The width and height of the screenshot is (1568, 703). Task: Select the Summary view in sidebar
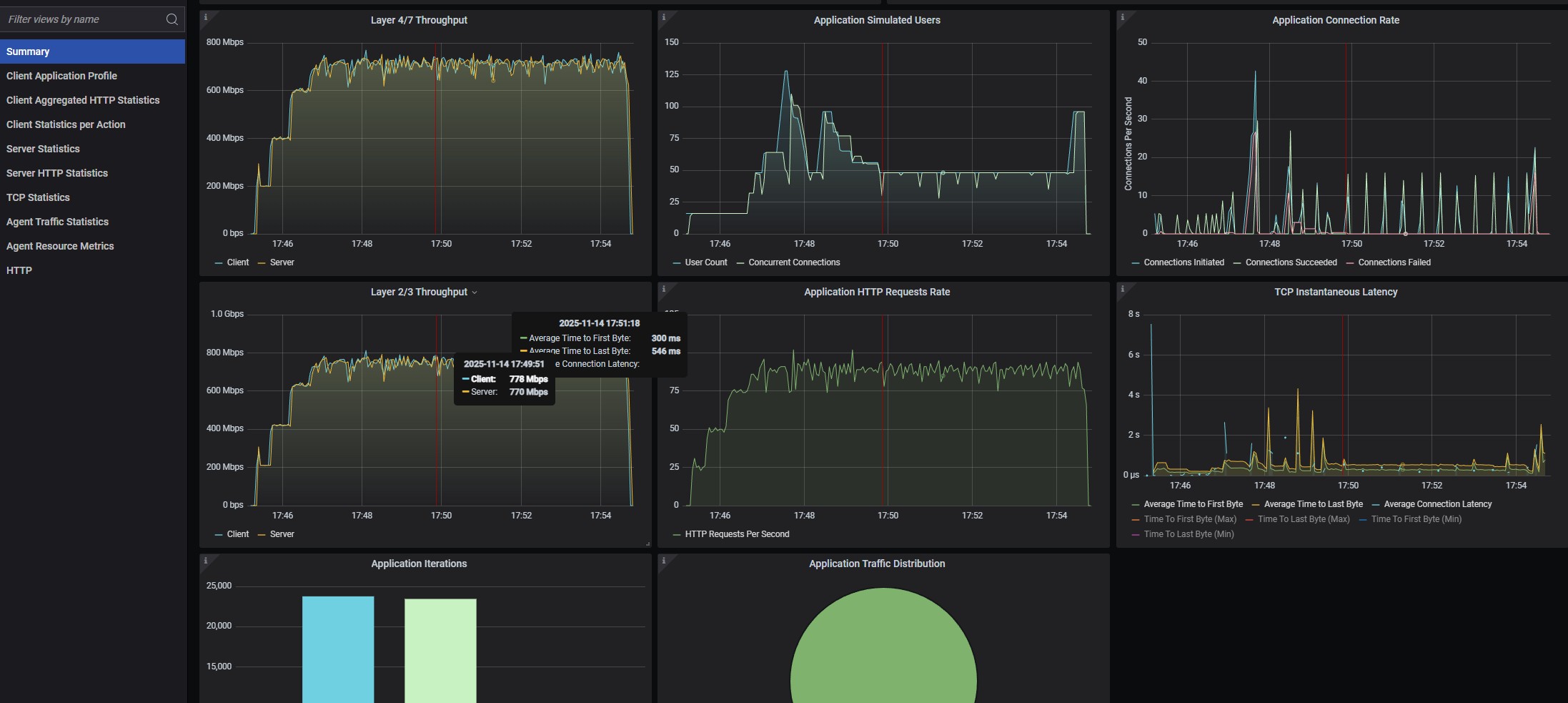28,51
